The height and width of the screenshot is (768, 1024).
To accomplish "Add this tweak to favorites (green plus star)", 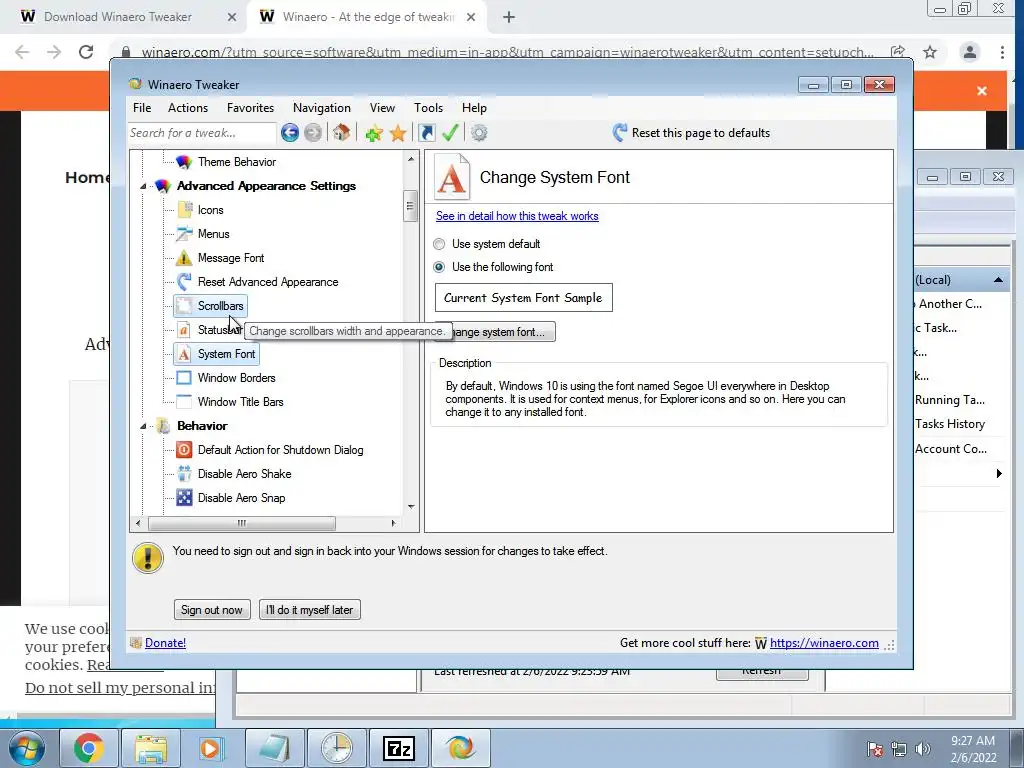I will pyautogui.click(x=374, y=133).
